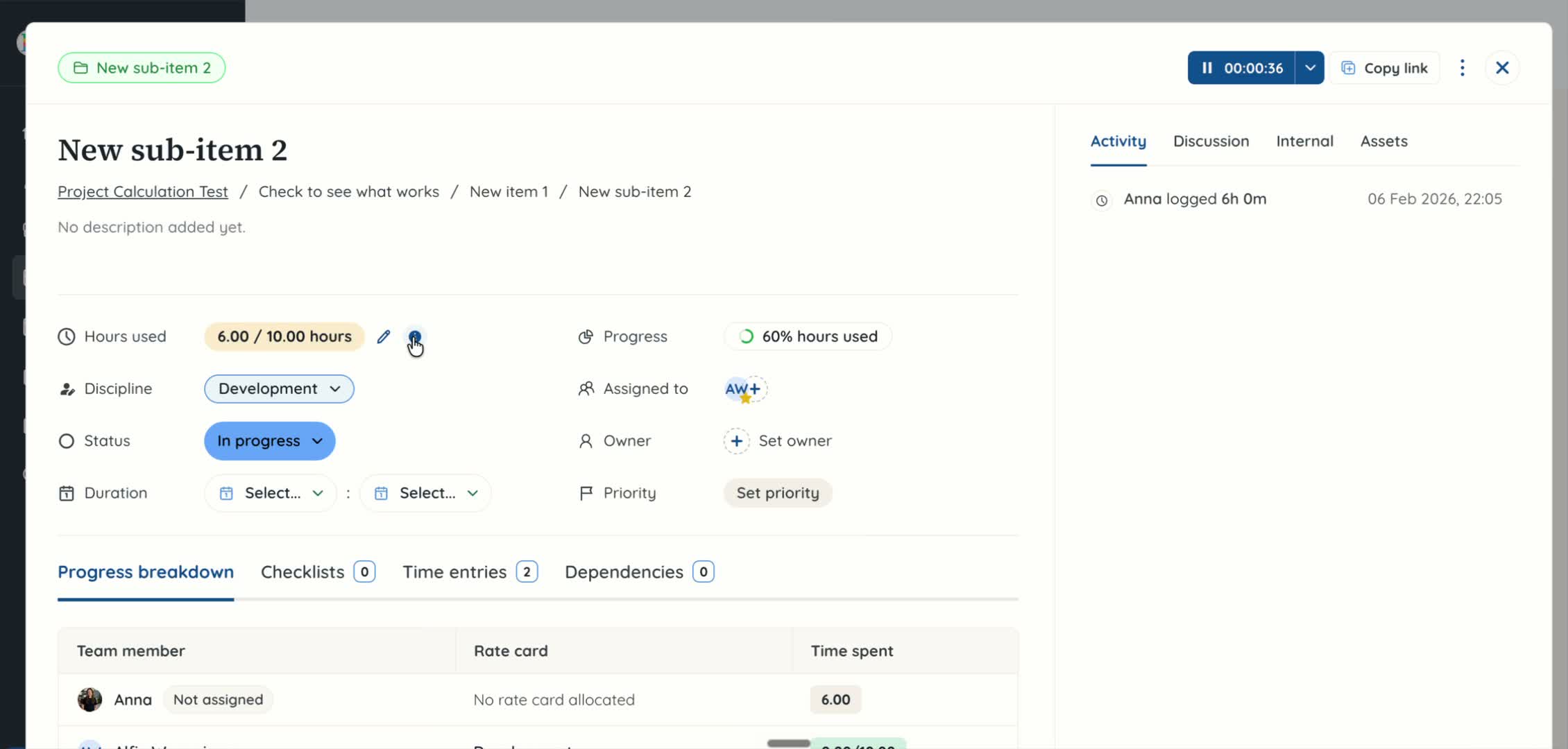Click New item 1 in the breadcrumb
1568x749 pixels.
pyautogui.click(x=509, y=191)
